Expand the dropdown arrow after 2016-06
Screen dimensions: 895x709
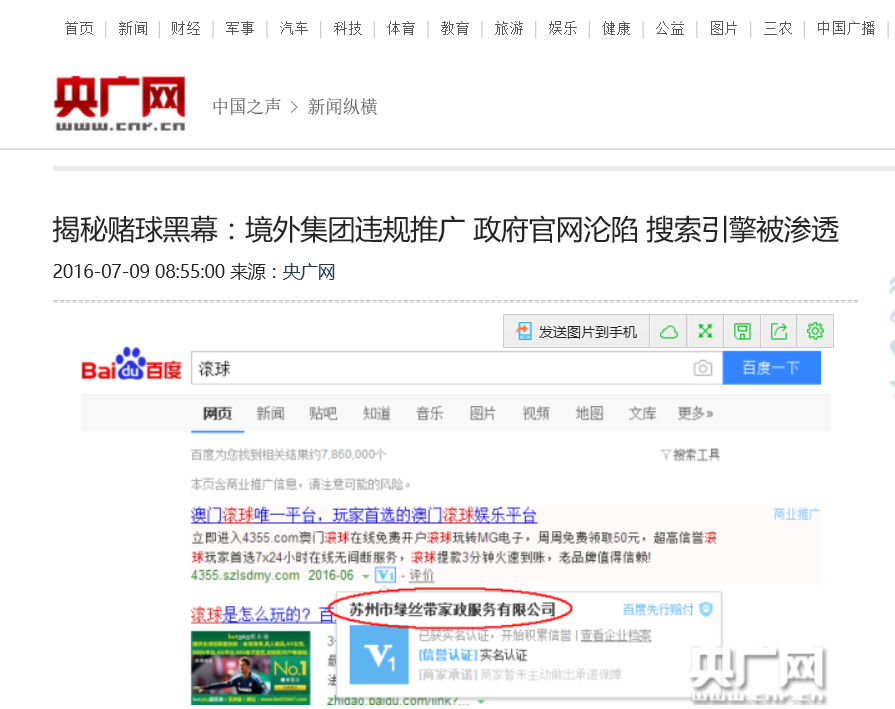366,577
